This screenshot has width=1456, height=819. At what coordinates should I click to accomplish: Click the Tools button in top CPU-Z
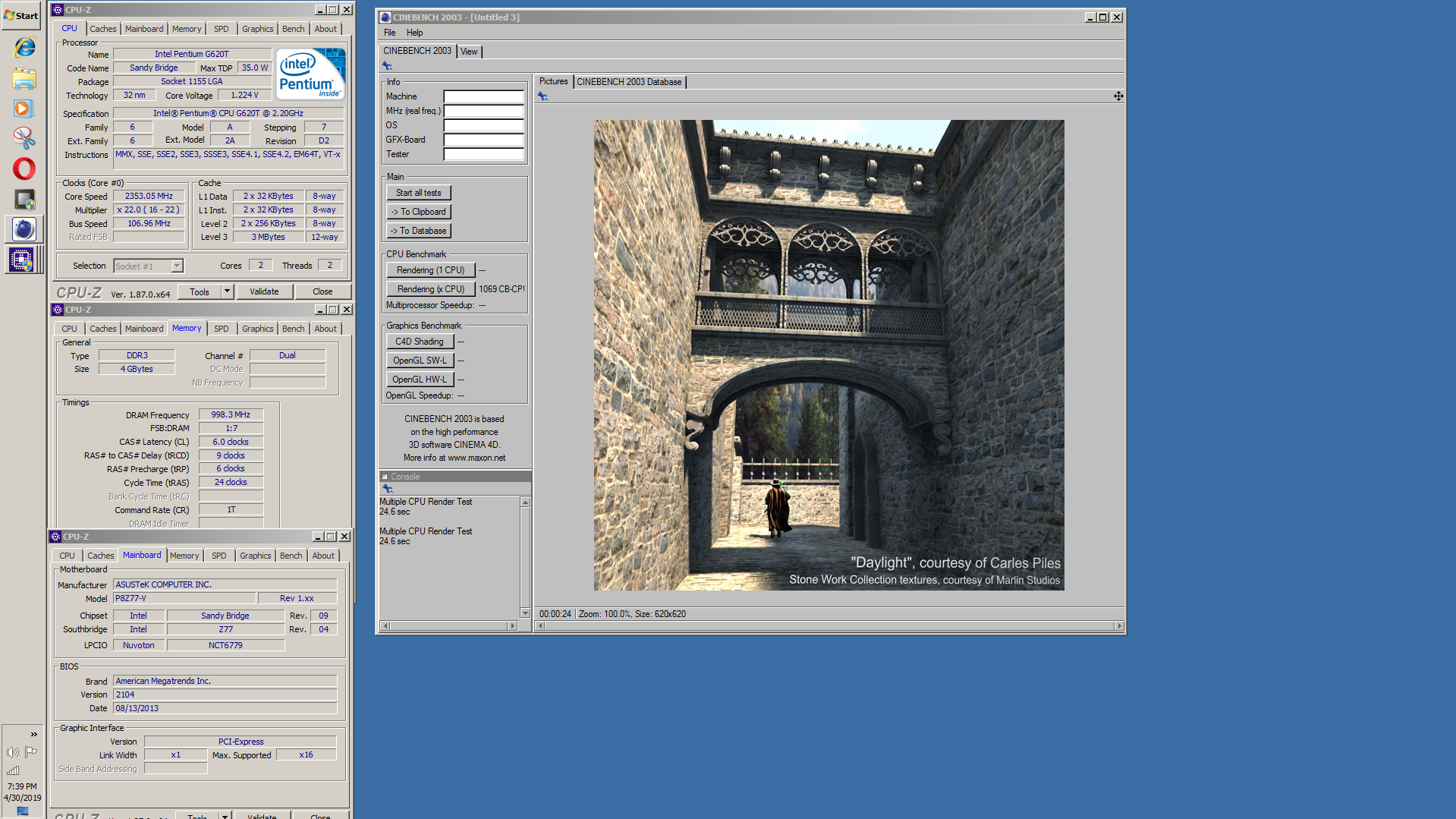click(200, 291)
